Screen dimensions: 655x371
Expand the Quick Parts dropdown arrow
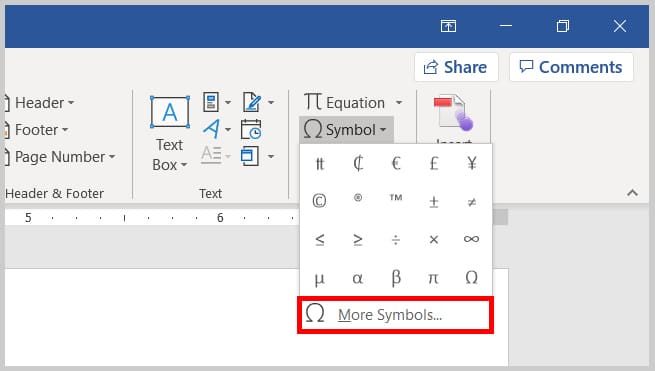click(x=228, y=102)
